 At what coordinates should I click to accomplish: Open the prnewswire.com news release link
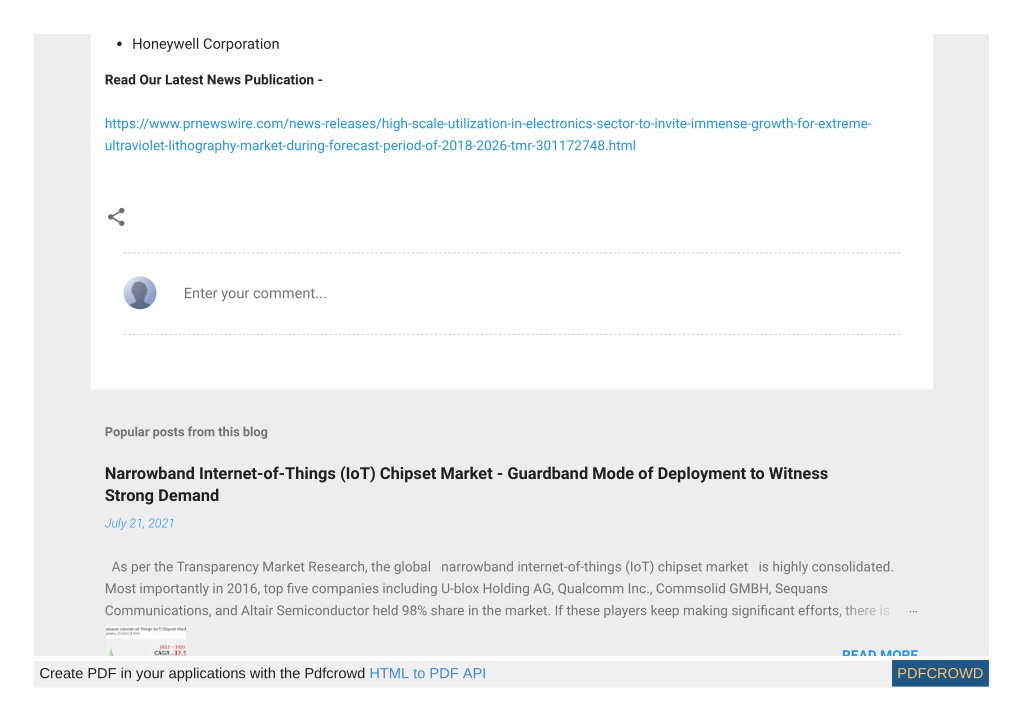point(488,134)
